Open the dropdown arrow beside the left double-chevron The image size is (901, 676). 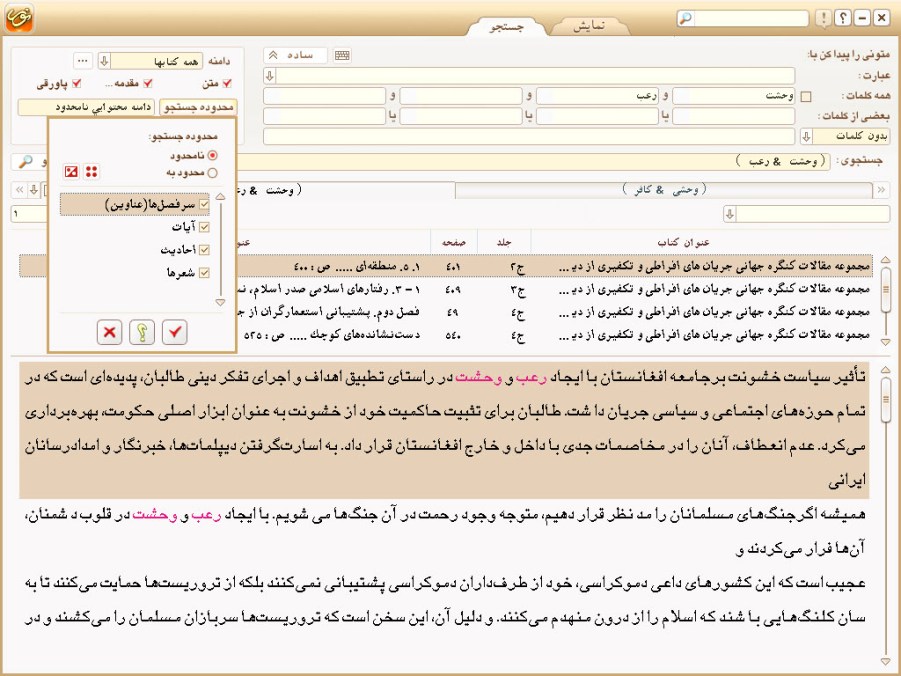coord(34,190)
